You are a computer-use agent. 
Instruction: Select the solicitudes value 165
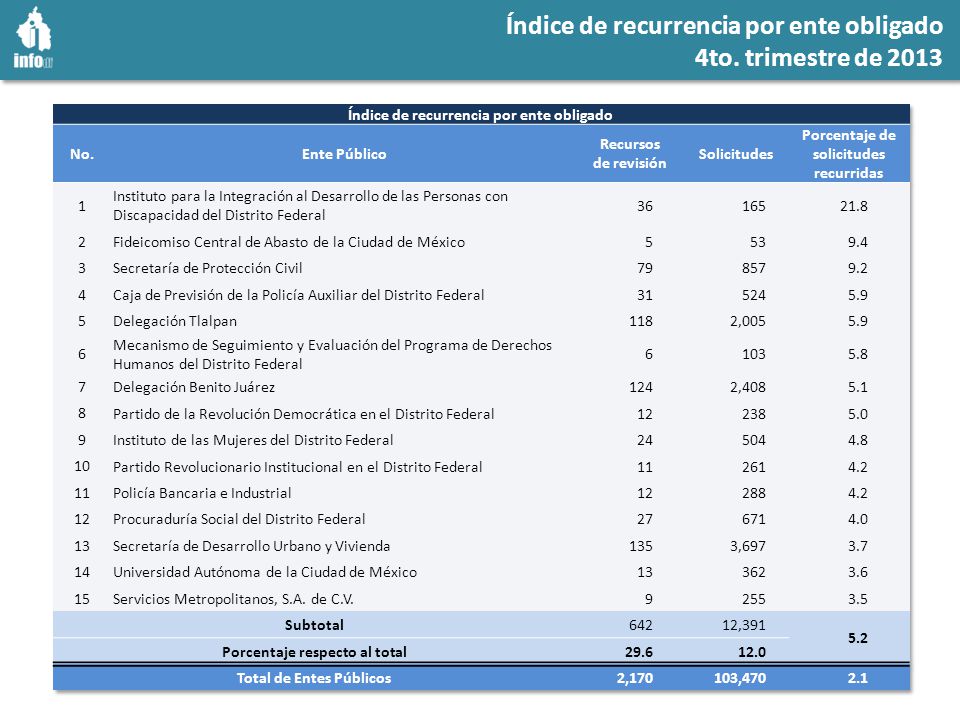click(754, 206)
